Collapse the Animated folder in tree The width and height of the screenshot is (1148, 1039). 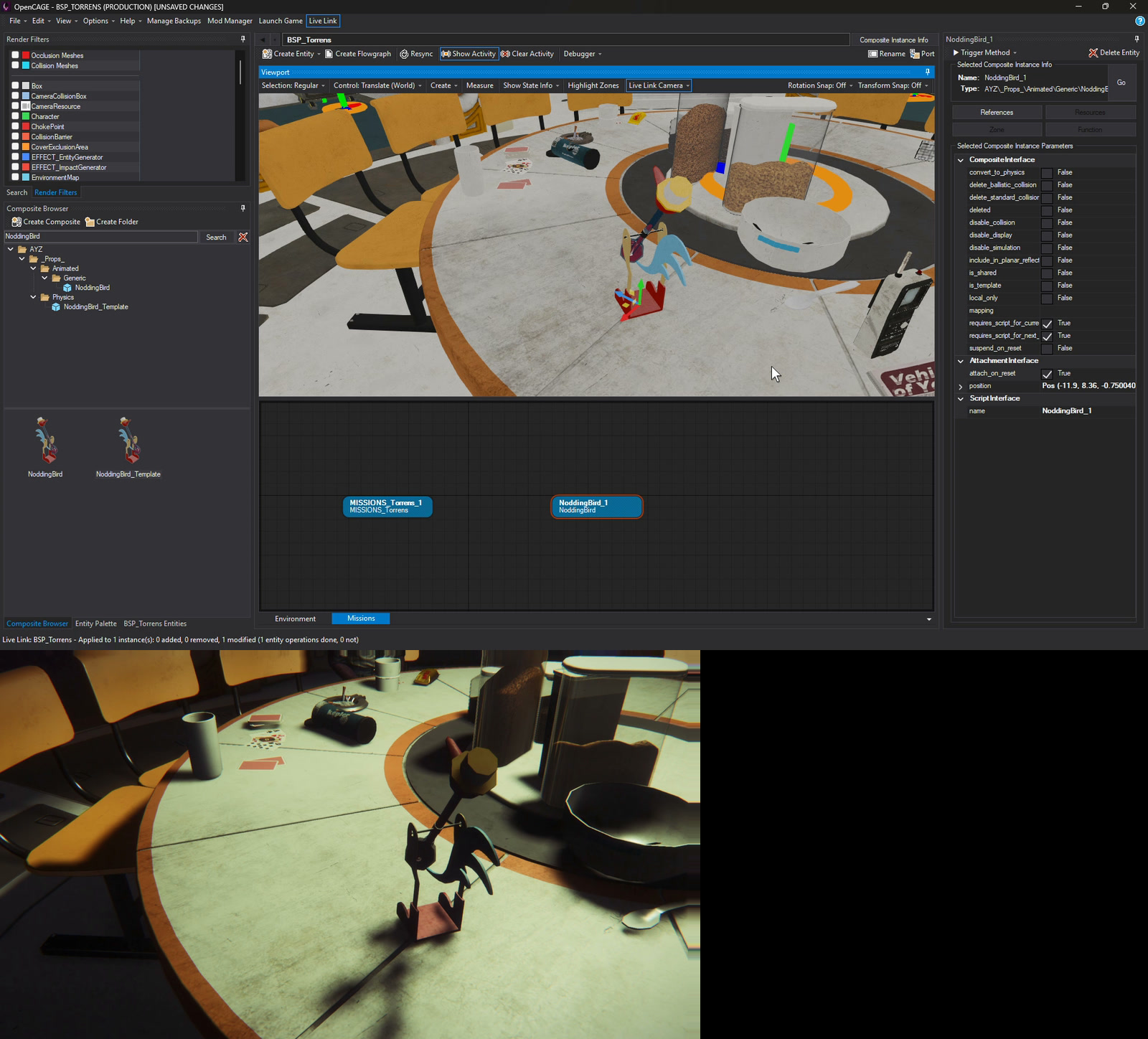click(x=34, y=268)
